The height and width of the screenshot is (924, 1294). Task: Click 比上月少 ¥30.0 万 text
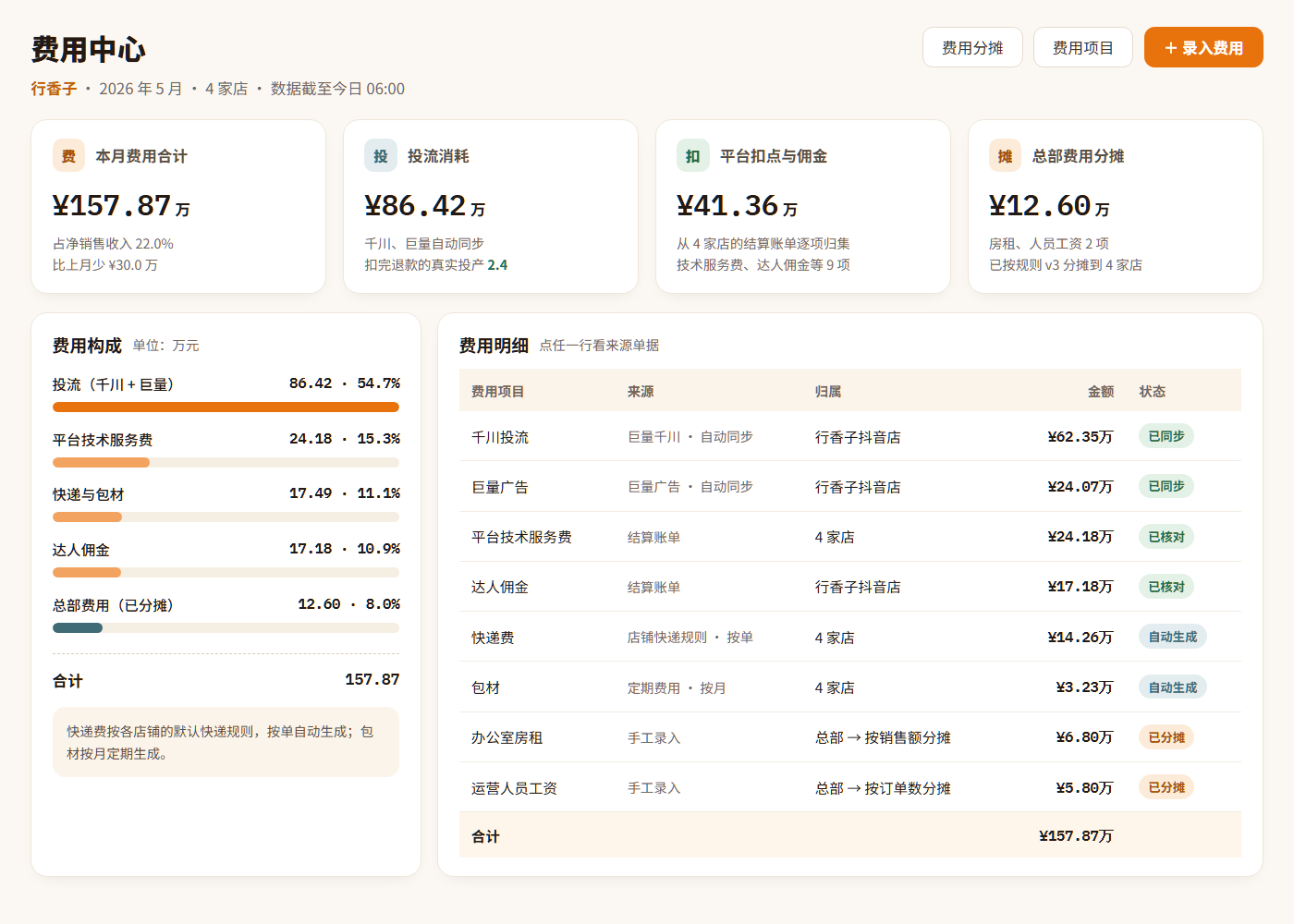point(105,265)
